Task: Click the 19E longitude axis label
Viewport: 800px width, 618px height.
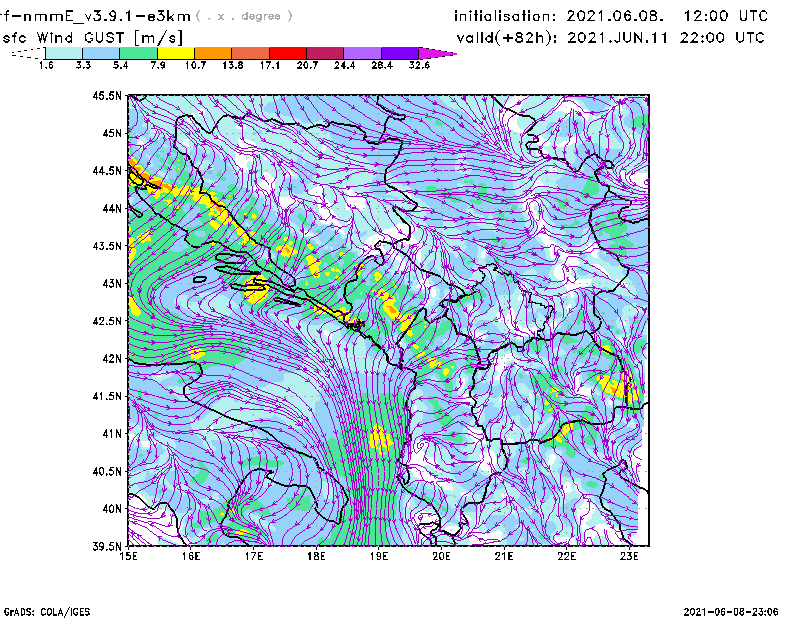Action: [379, 556]
